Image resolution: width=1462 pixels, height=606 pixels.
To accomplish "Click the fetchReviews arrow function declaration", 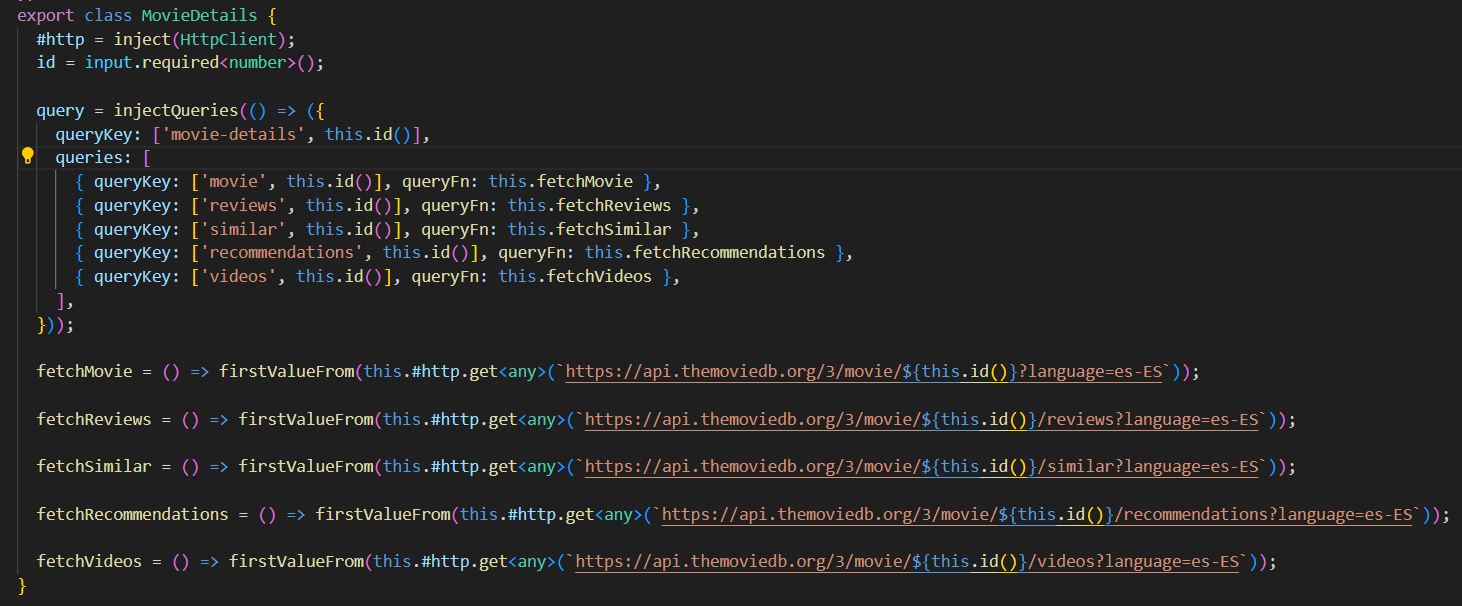I will pyautogui.click(x=94, y=419).
